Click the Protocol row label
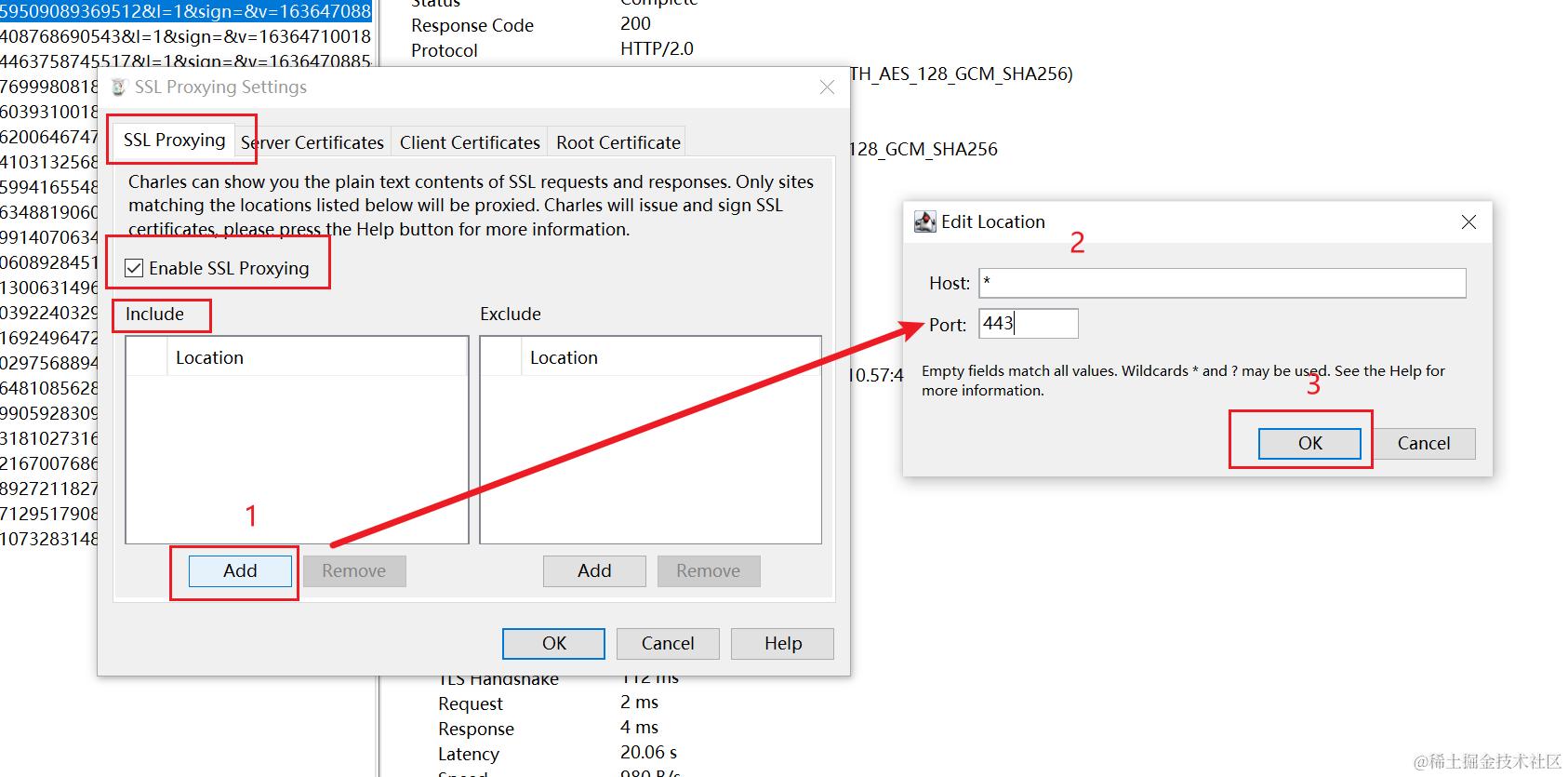Viewport: 1568px width, 777px height. (445, 50)
